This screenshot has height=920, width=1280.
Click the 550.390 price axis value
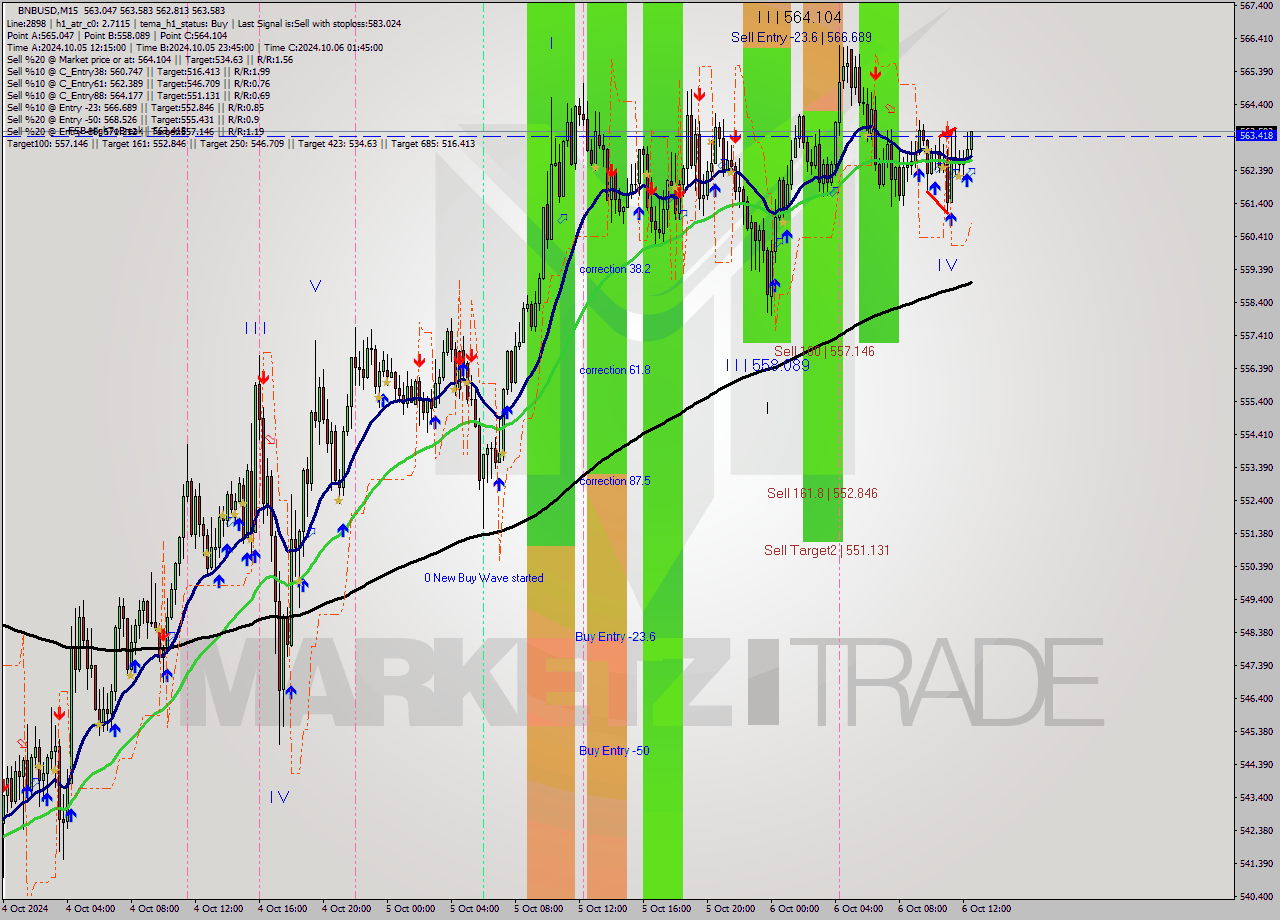pyautogui.click(x=1256, y=567)
